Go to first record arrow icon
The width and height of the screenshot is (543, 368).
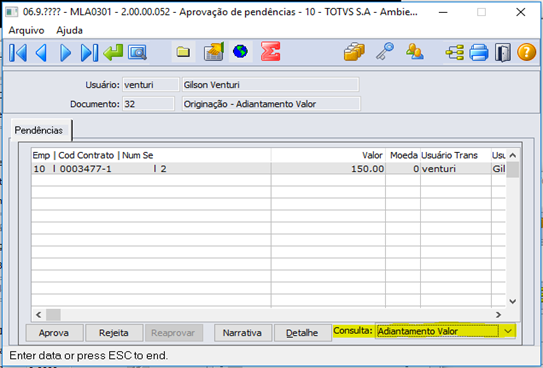click(x=18, y=53)
